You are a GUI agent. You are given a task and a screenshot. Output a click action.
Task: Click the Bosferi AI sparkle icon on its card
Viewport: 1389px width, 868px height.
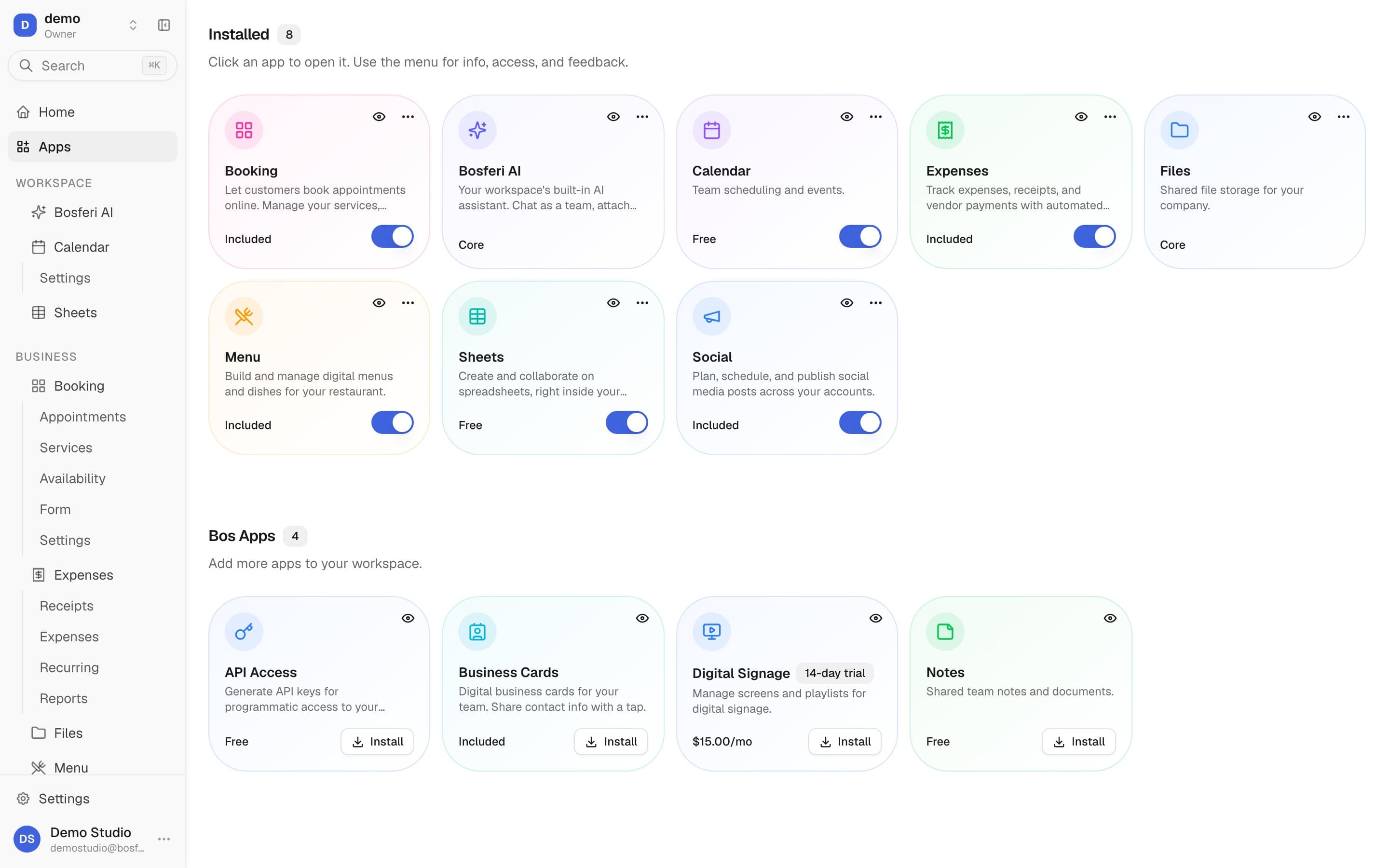[477, 130]
